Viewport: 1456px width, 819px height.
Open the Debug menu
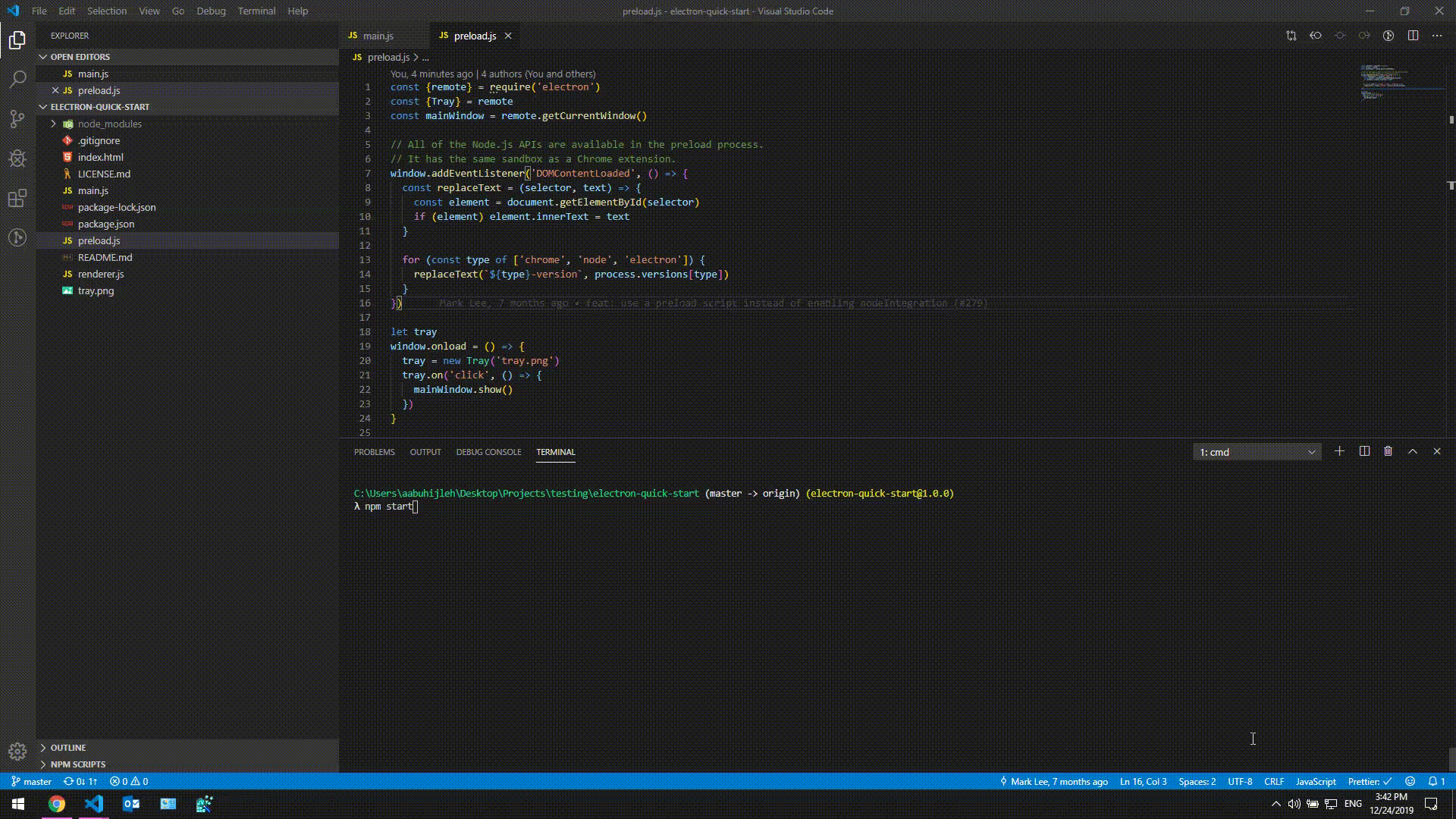[x=211, y=11]
